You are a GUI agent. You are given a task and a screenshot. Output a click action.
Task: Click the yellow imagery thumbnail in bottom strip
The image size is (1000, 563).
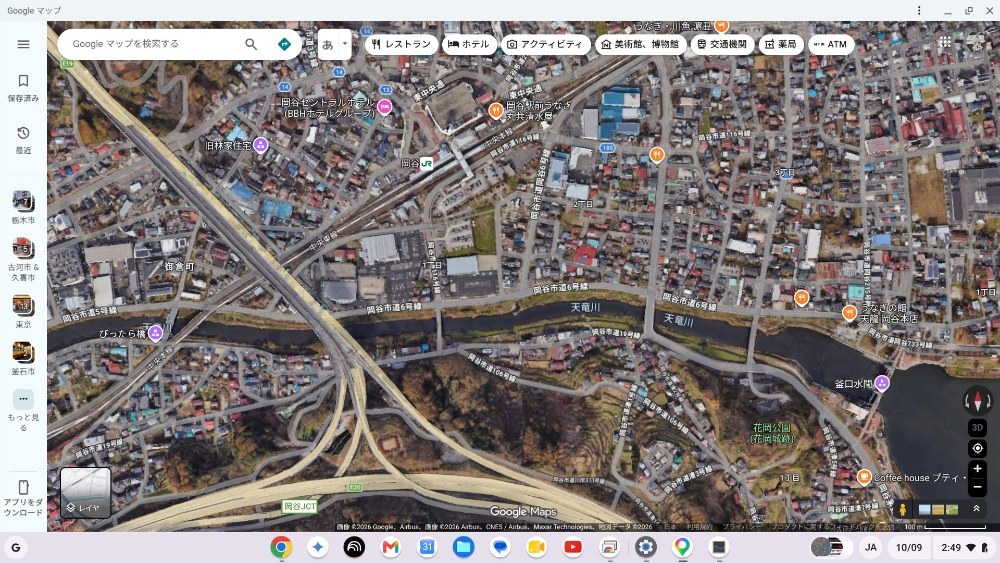point(938,509)
